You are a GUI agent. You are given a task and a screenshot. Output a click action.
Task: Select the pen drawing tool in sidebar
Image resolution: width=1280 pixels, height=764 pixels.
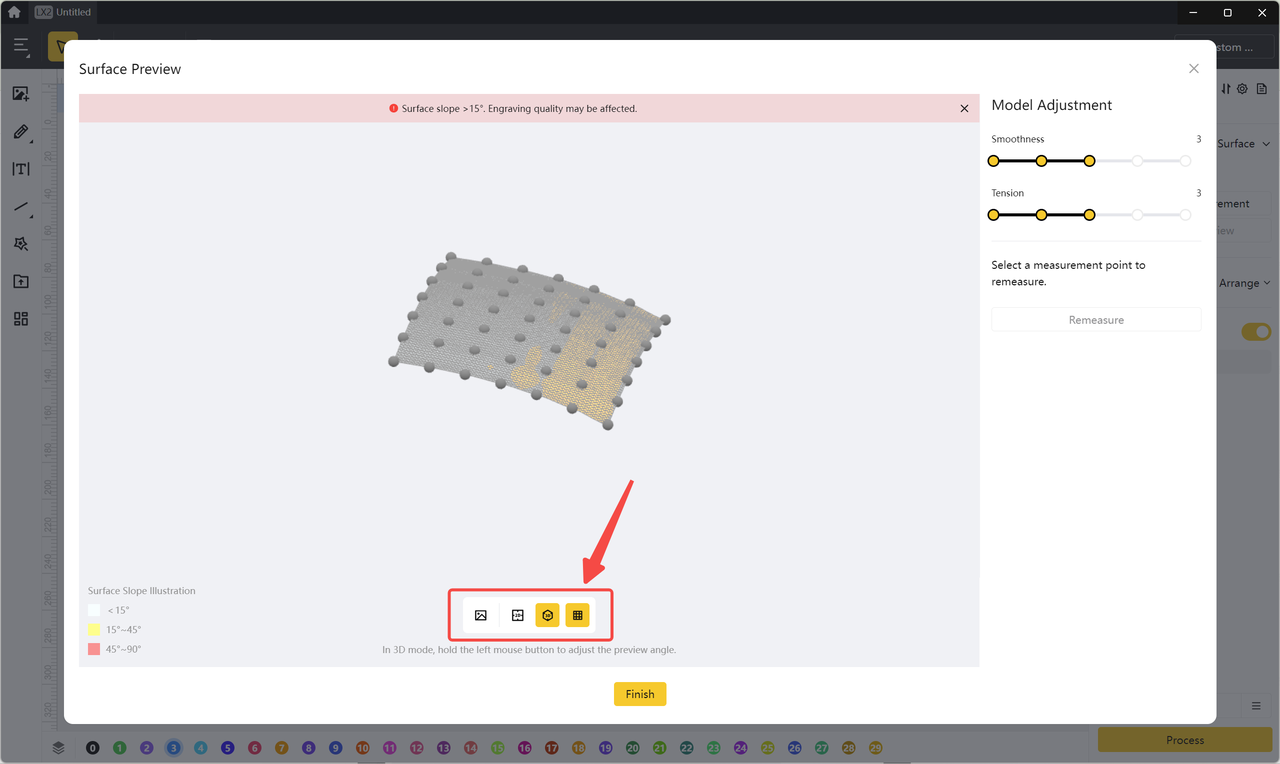point(20,132)
